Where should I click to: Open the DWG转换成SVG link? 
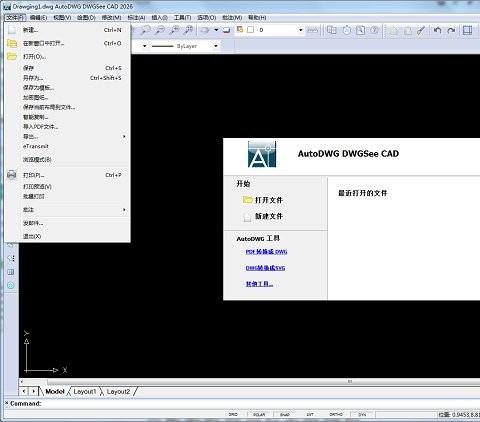pyautogui.click(x=265, y=268)
